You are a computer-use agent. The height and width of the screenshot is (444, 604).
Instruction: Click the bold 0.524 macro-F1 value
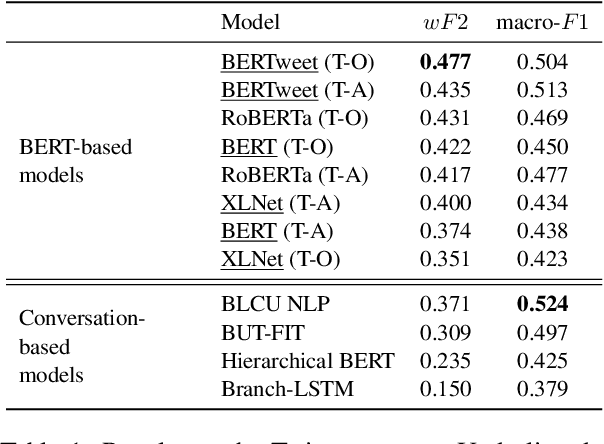click(542, 303)
